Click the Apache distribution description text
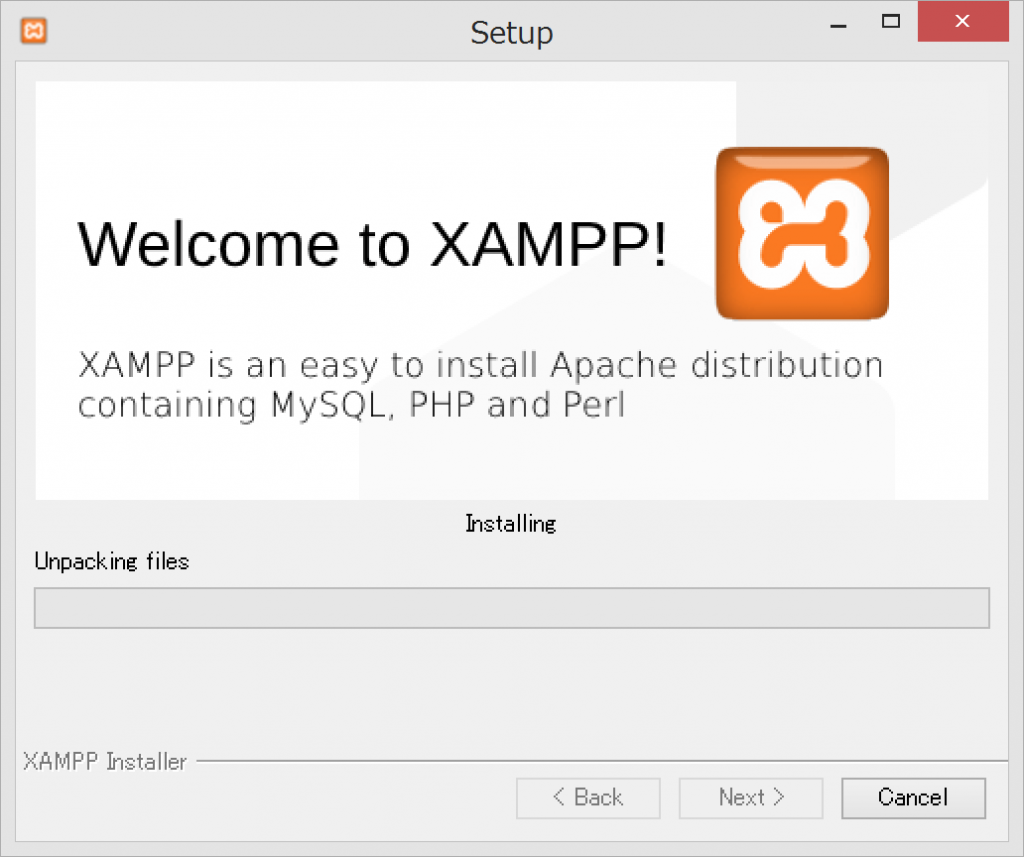 point(480,384)
